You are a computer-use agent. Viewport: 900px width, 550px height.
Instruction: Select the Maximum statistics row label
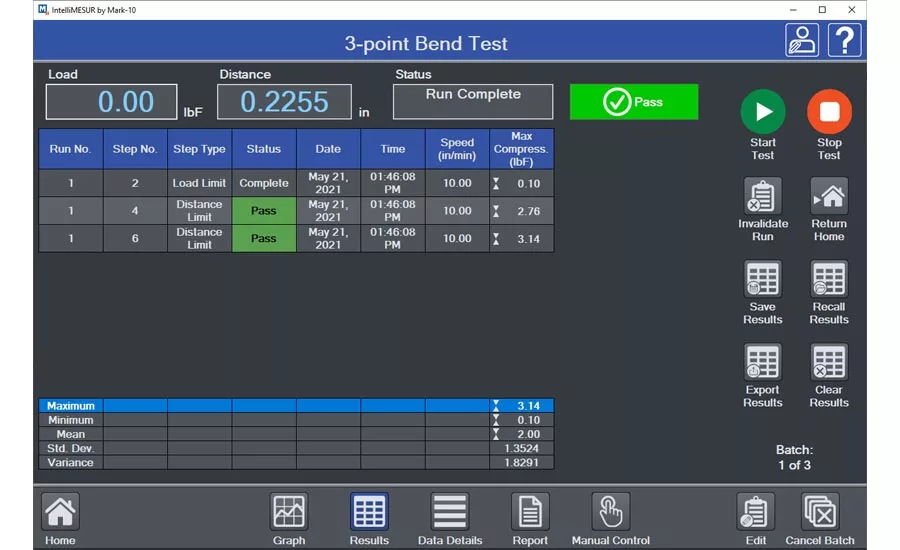(x=71, y=406)
